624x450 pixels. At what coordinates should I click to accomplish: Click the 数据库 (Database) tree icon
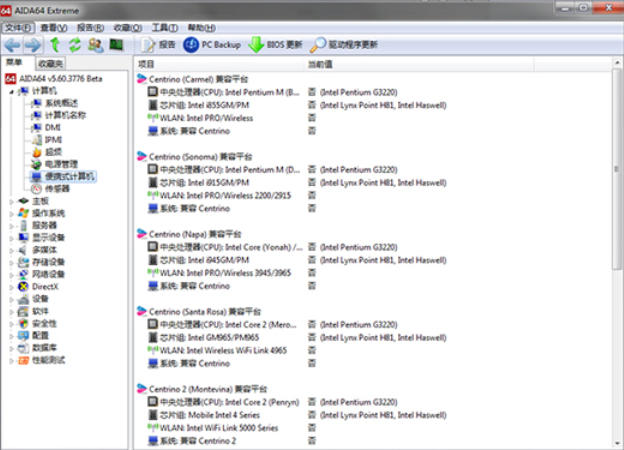23,348
